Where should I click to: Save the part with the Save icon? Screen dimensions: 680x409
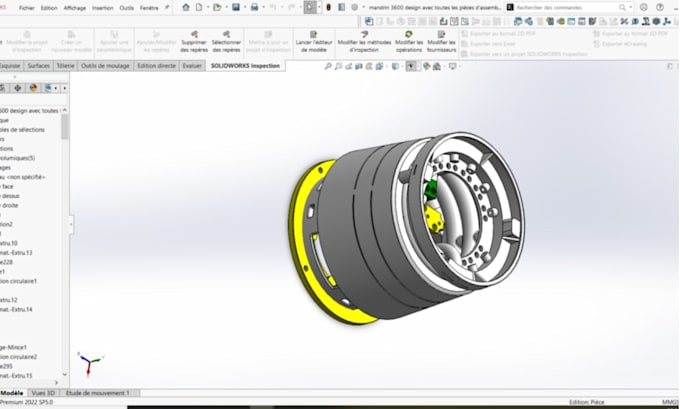[x=236, y=7]
